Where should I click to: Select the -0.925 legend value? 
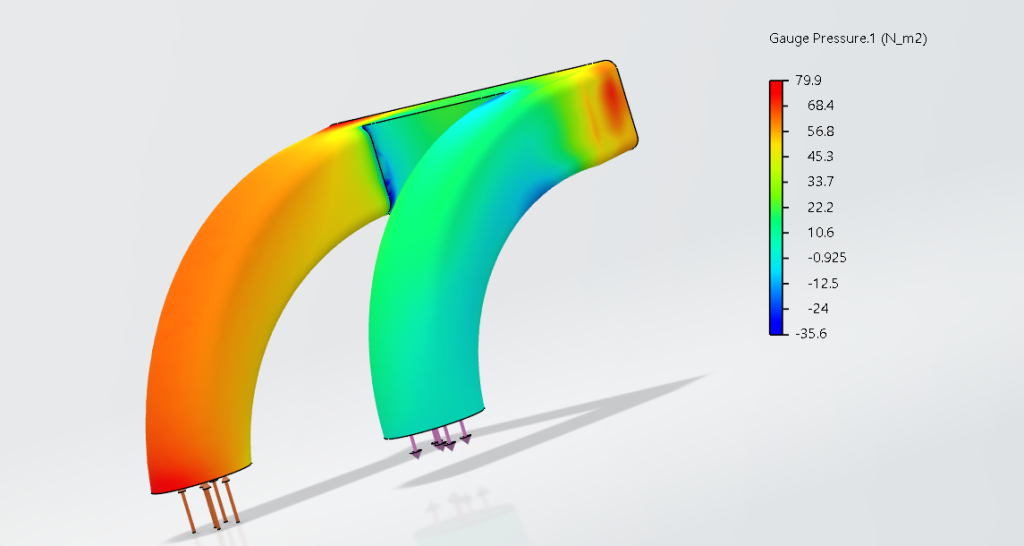827,257
